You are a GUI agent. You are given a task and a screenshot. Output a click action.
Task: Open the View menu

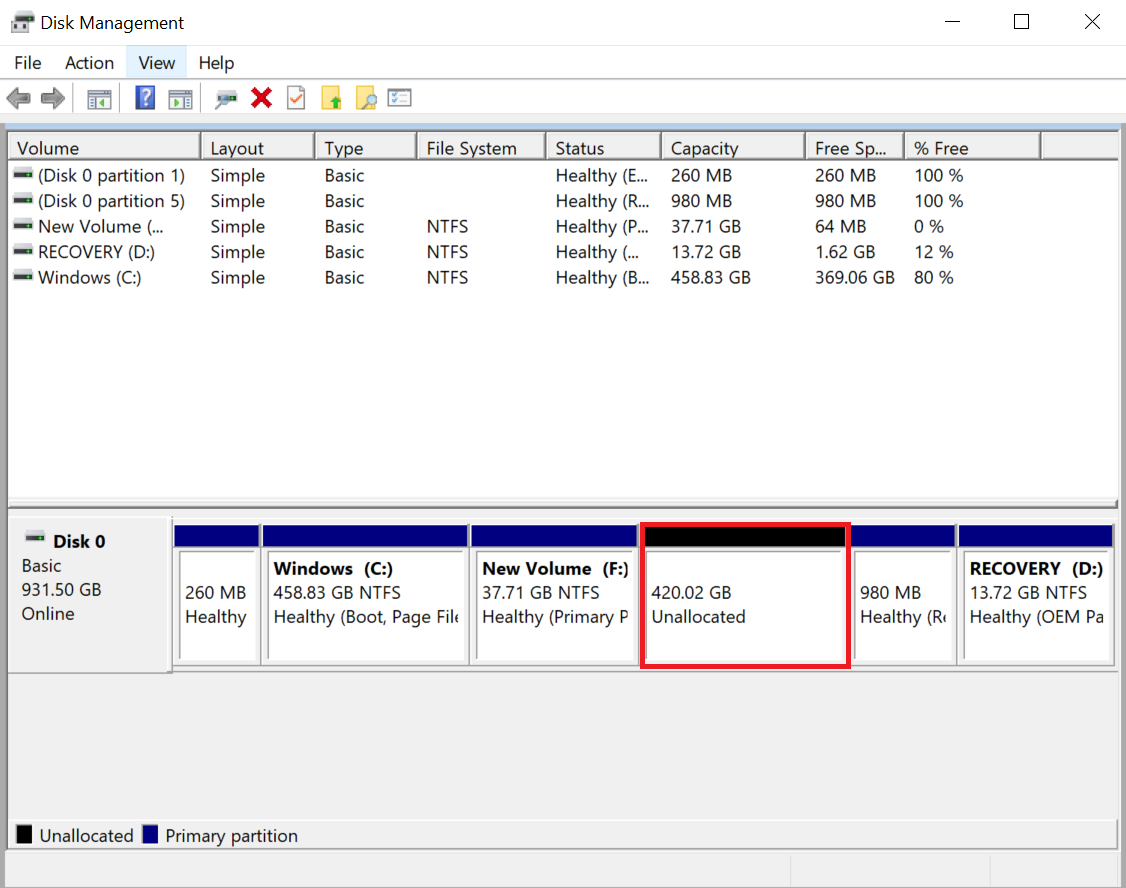156,62
